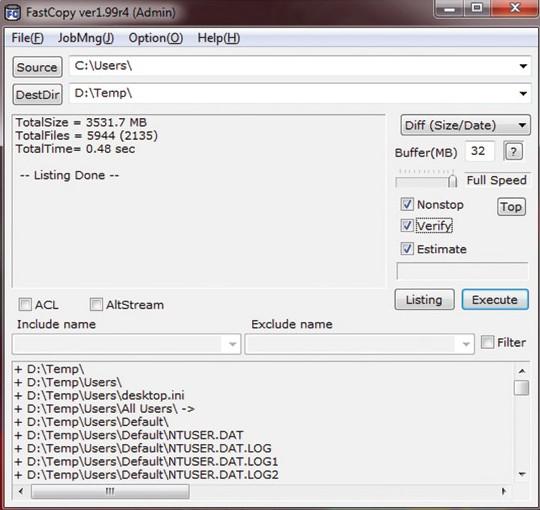The height and width of the screenshot is (510, 540).
Task: Open the JobMng(J) menu
Action: [86, 38]
